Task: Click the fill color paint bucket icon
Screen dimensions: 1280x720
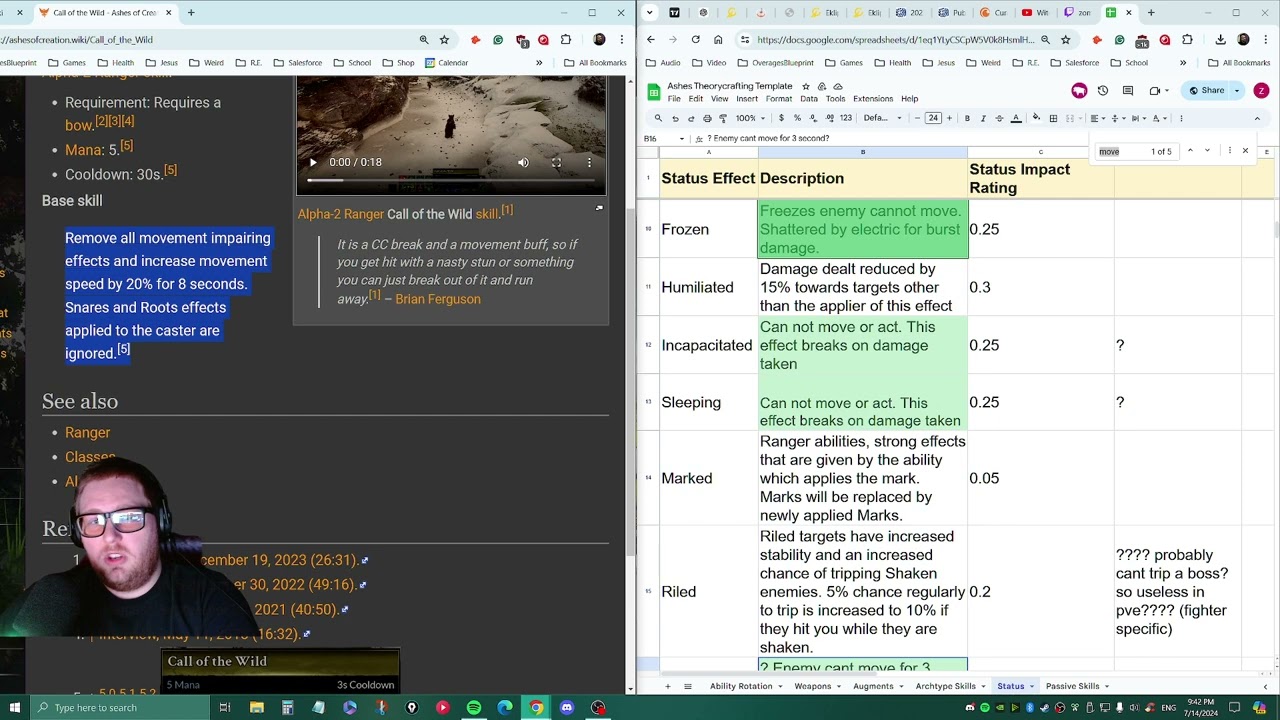Action: (1036, 118)
